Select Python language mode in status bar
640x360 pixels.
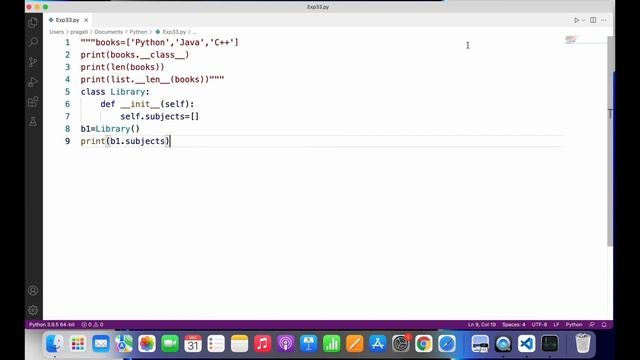pyautogui.click(x=574, y=324)
